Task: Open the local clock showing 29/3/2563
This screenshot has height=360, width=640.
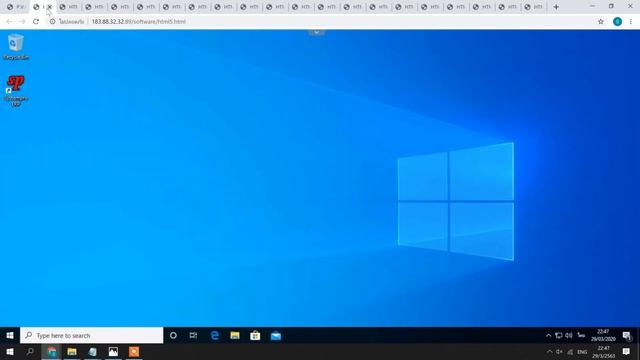Action: coord(604,352)
